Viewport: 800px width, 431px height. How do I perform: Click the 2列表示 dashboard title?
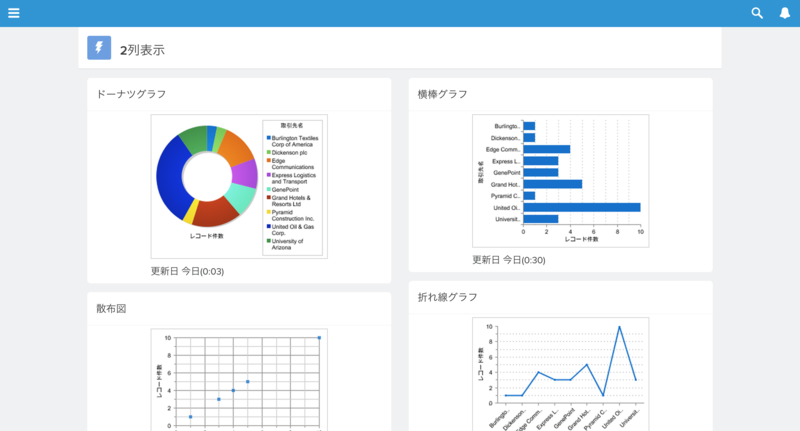pos(142,50)
